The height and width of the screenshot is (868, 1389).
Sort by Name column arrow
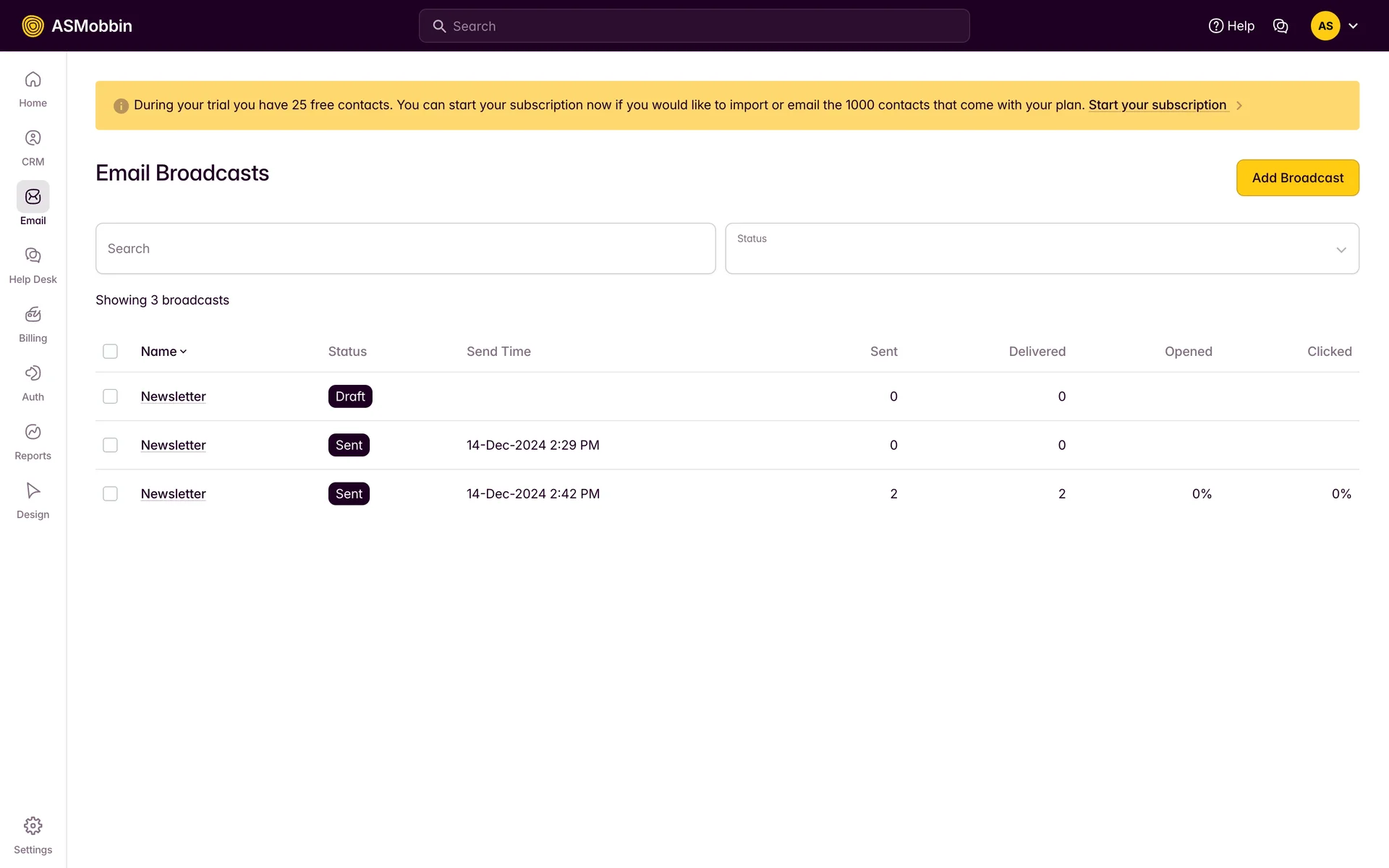click(183, 352)
